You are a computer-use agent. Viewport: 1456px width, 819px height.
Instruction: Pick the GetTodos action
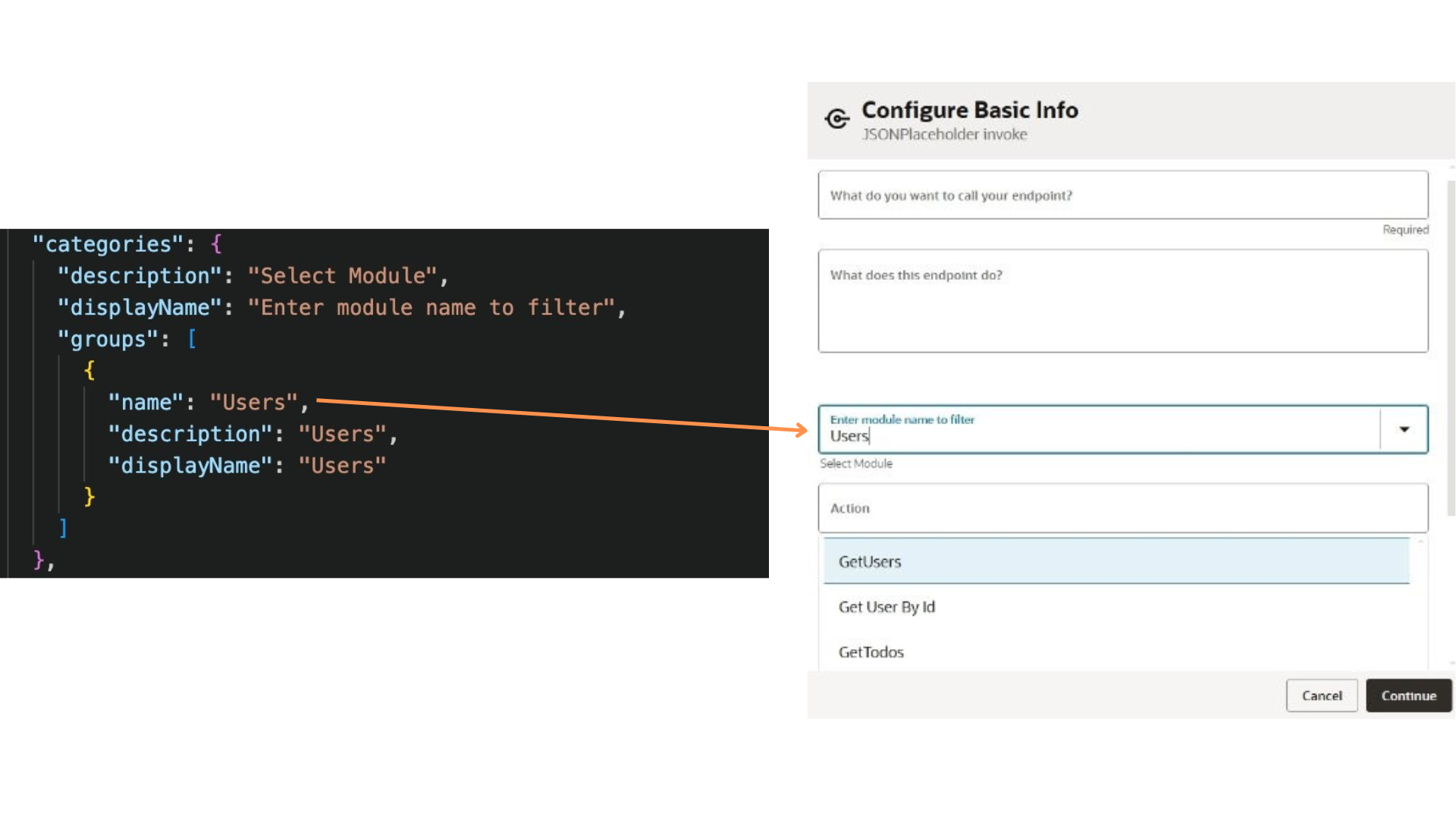(871, 652)
